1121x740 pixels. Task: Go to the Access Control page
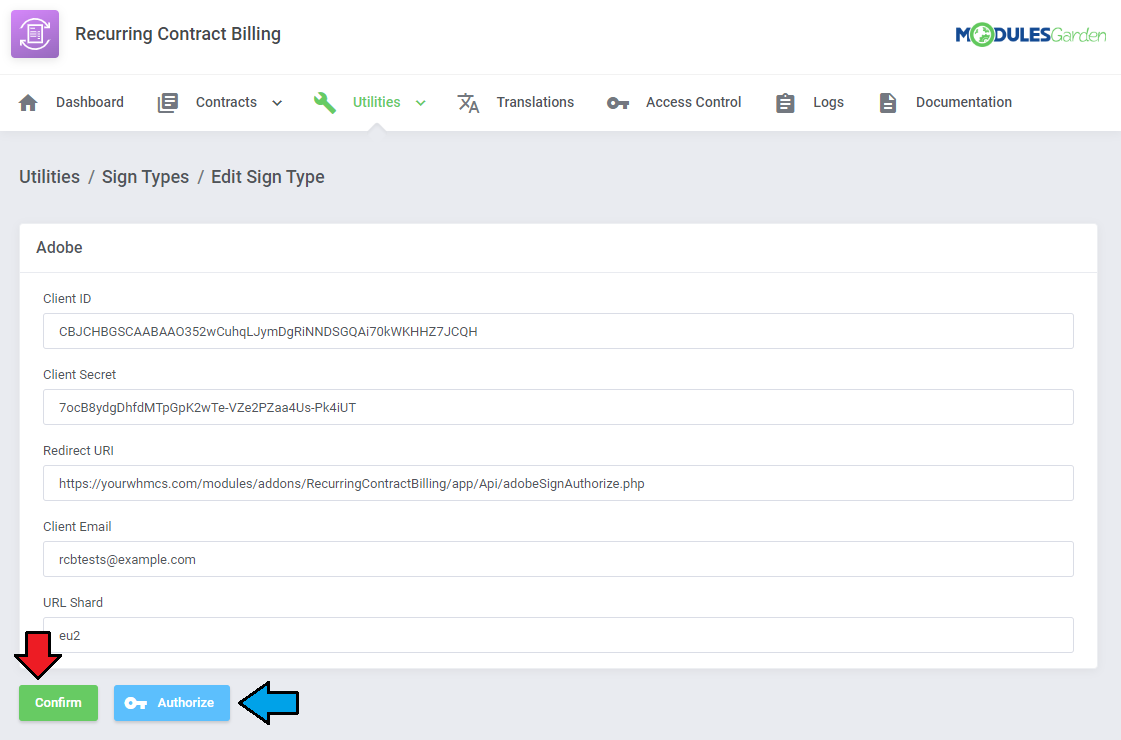(693, 102)
